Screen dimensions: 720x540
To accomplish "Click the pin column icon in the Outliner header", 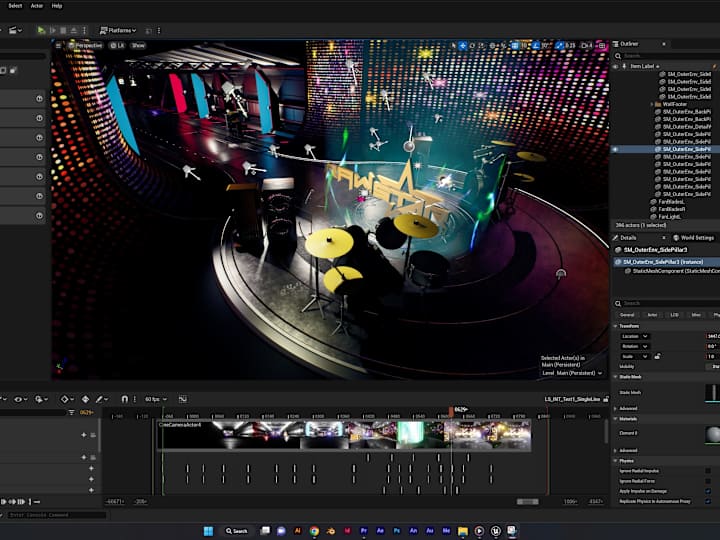I will [624, 66].
